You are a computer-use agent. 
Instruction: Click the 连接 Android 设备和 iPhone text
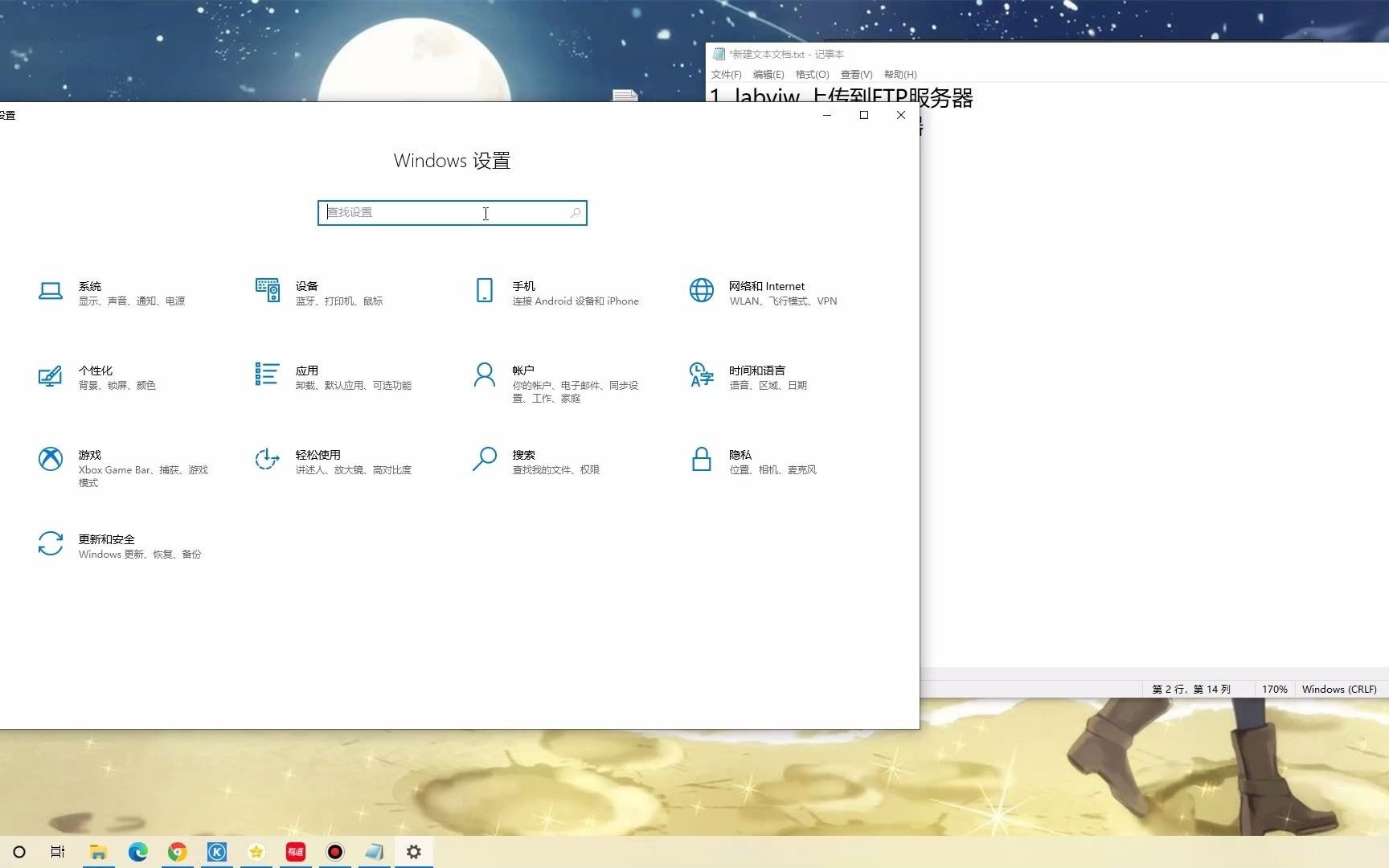click(576, 301)
